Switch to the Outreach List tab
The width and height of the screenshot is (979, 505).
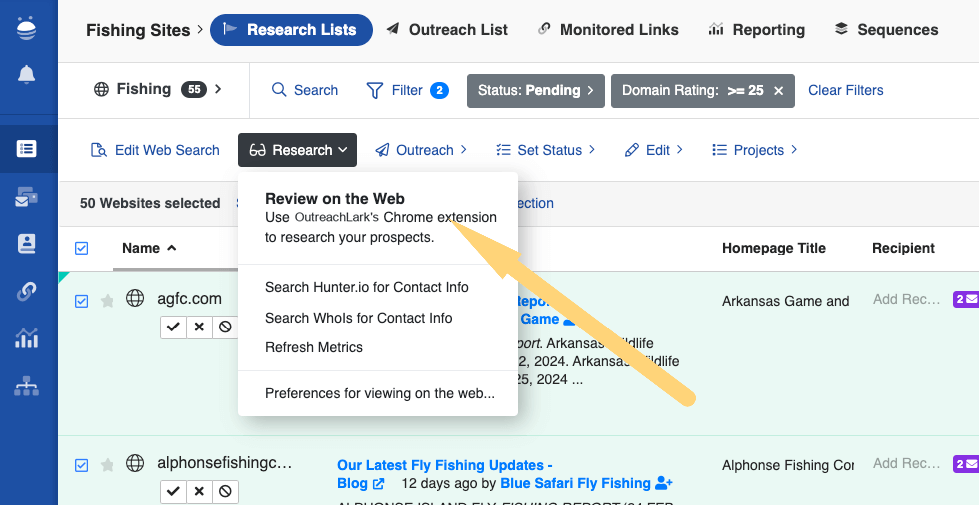pos(447,30)
